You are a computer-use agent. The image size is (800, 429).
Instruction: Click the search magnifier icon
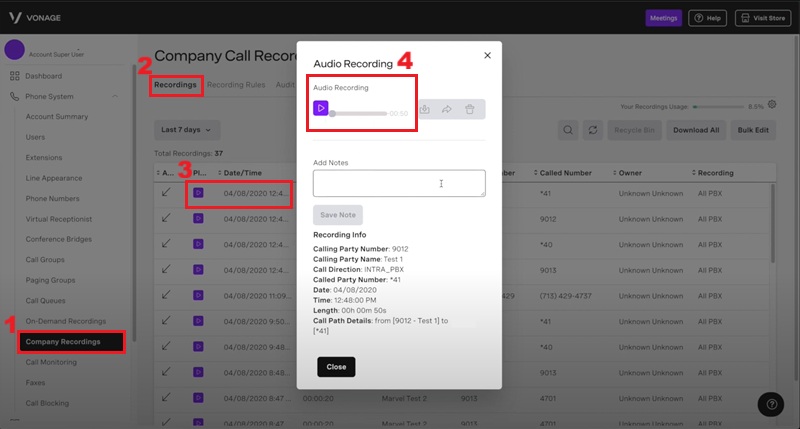coord(568,130)
